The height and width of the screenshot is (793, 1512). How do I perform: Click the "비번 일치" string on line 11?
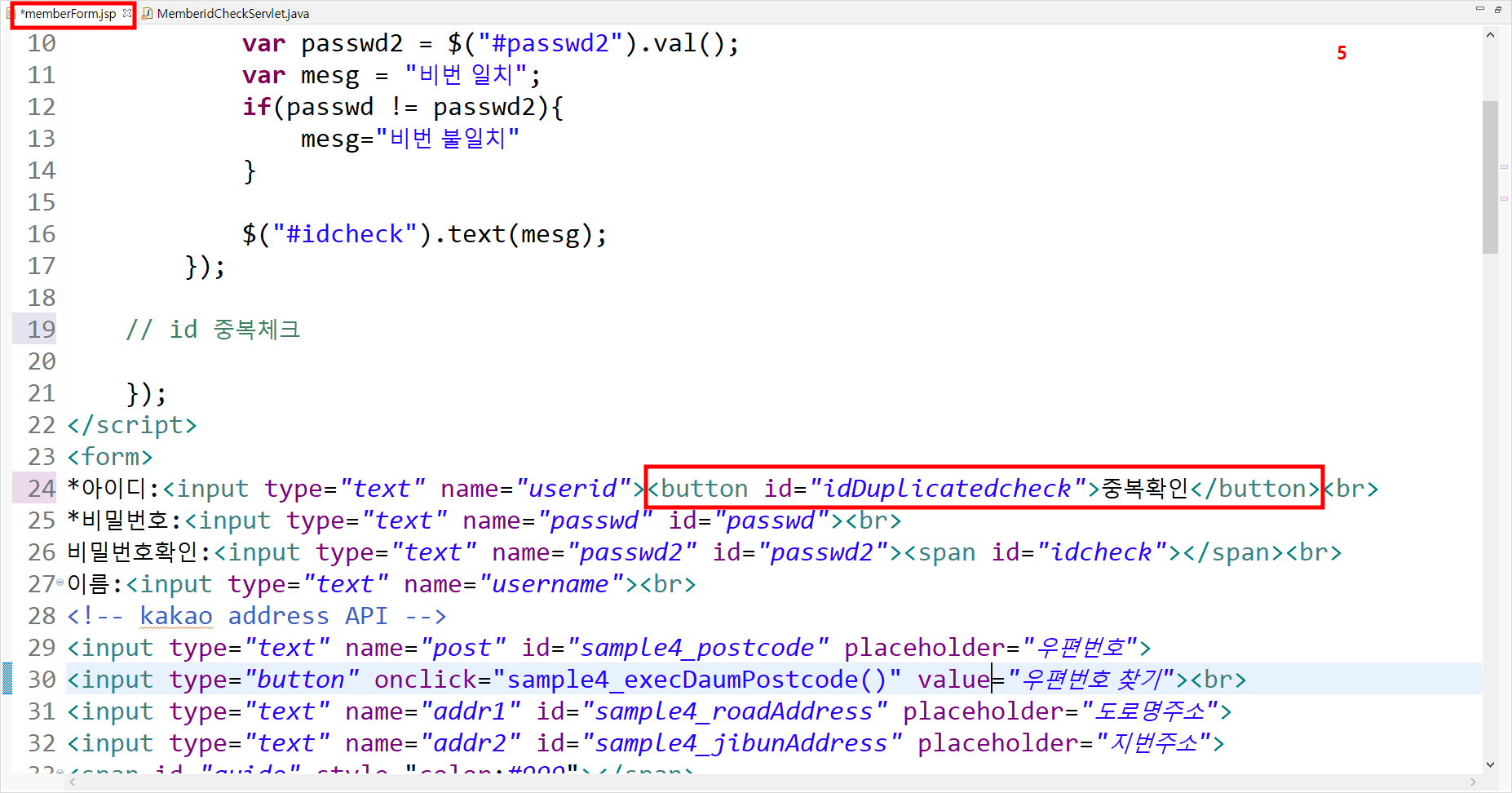(x=466, y=75)
